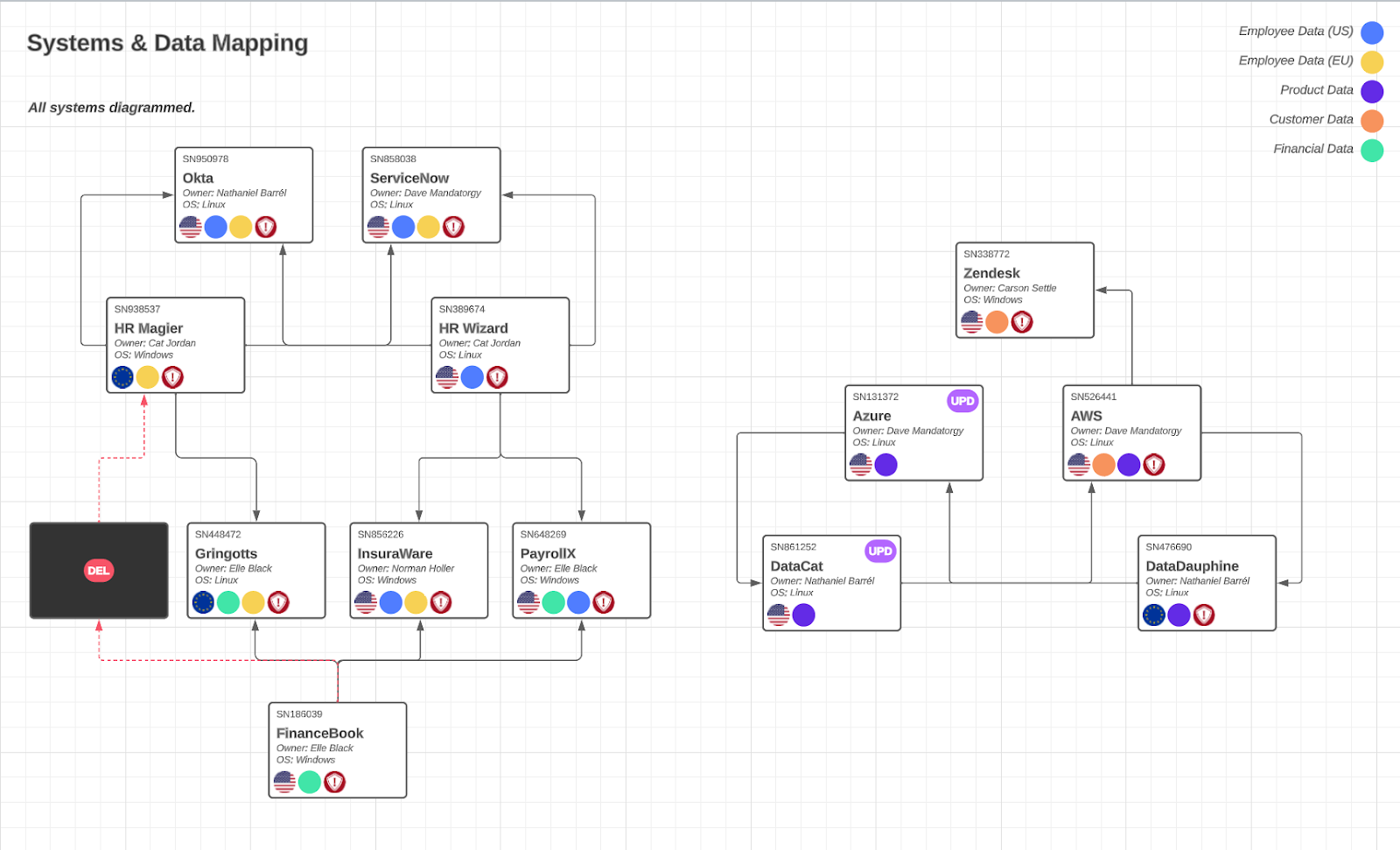Select the Financial Data green legend swatch
This screenshot has height=850, width=1400.
pyautogui.click(x=1372, y=151)
